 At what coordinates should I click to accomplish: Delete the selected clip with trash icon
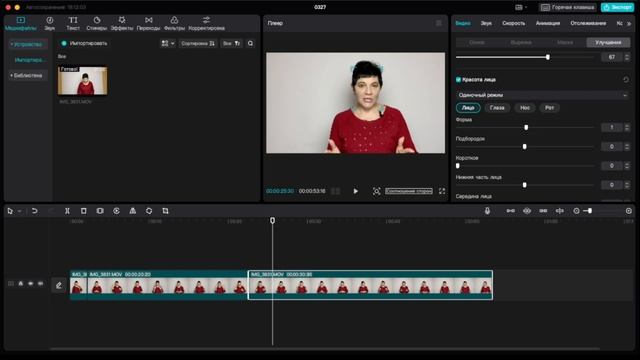[84, 211]
